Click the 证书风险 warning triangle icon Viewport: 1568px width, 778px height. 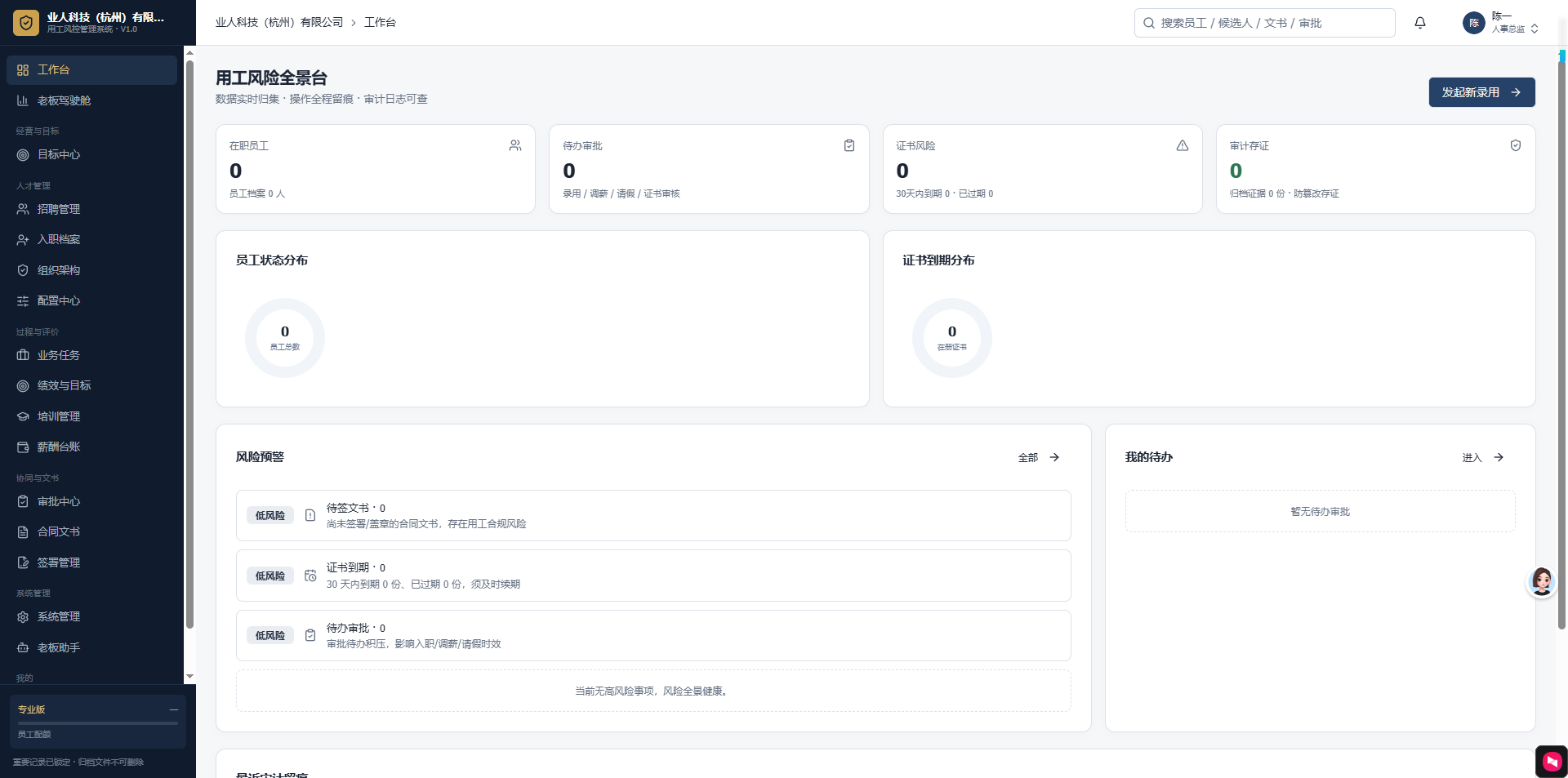1183,145
